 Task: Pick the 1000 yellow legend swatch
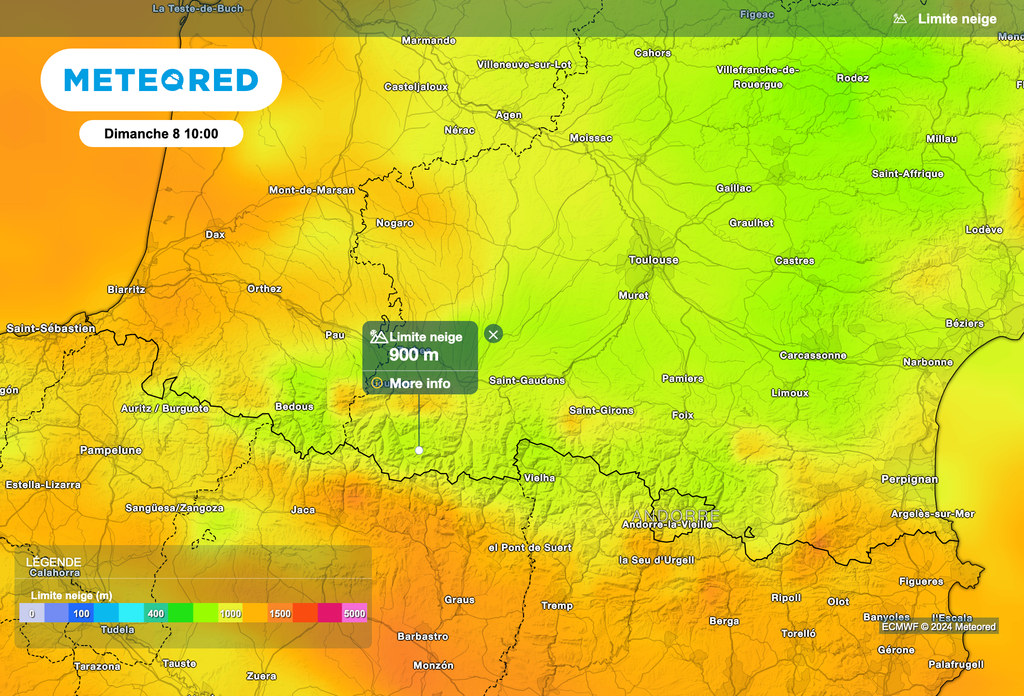(x=230, y=613)
